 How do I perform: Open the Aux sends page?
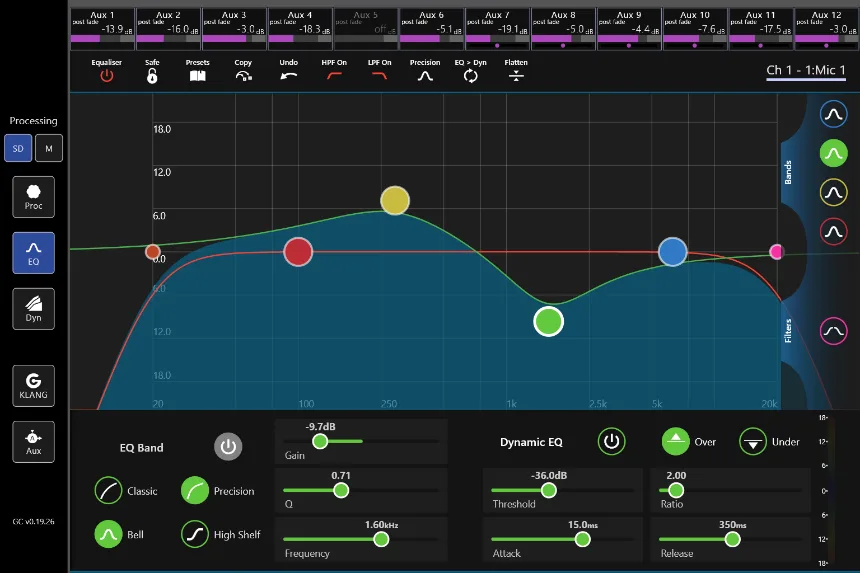[x=33, y=442]
